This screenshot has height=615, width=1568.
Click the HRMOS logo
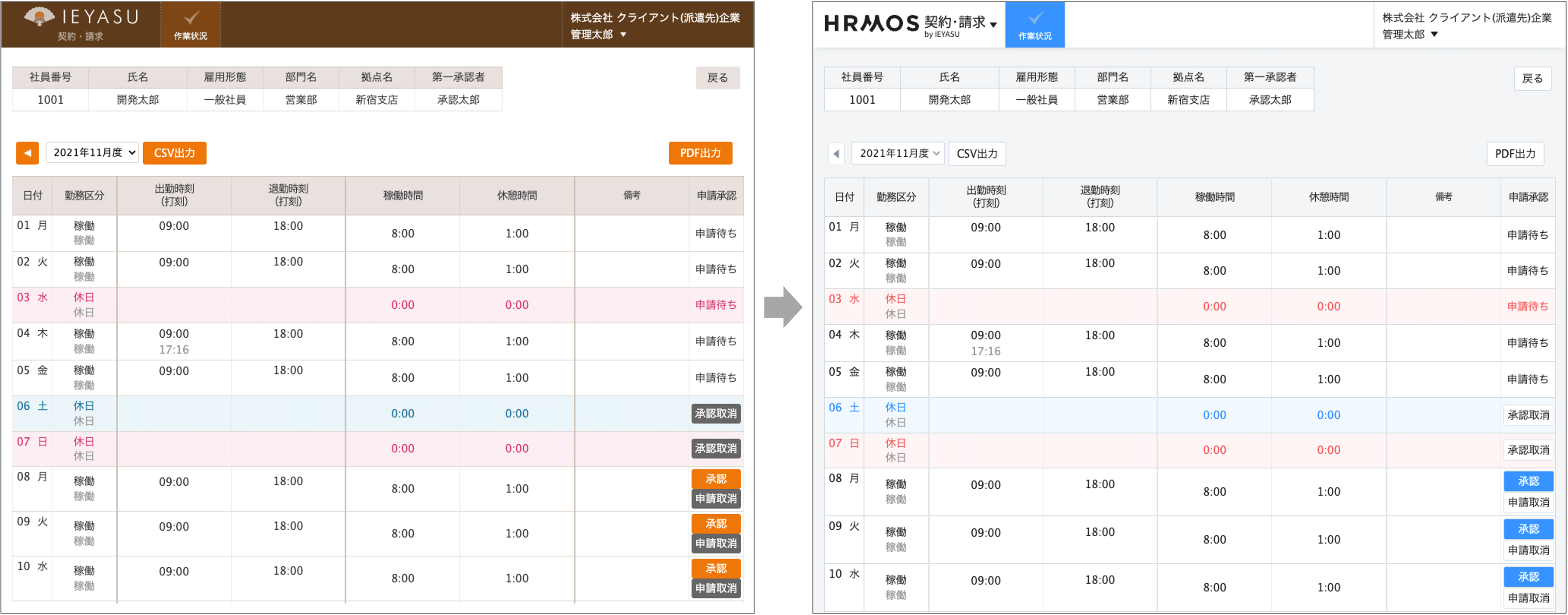[871, 23]
